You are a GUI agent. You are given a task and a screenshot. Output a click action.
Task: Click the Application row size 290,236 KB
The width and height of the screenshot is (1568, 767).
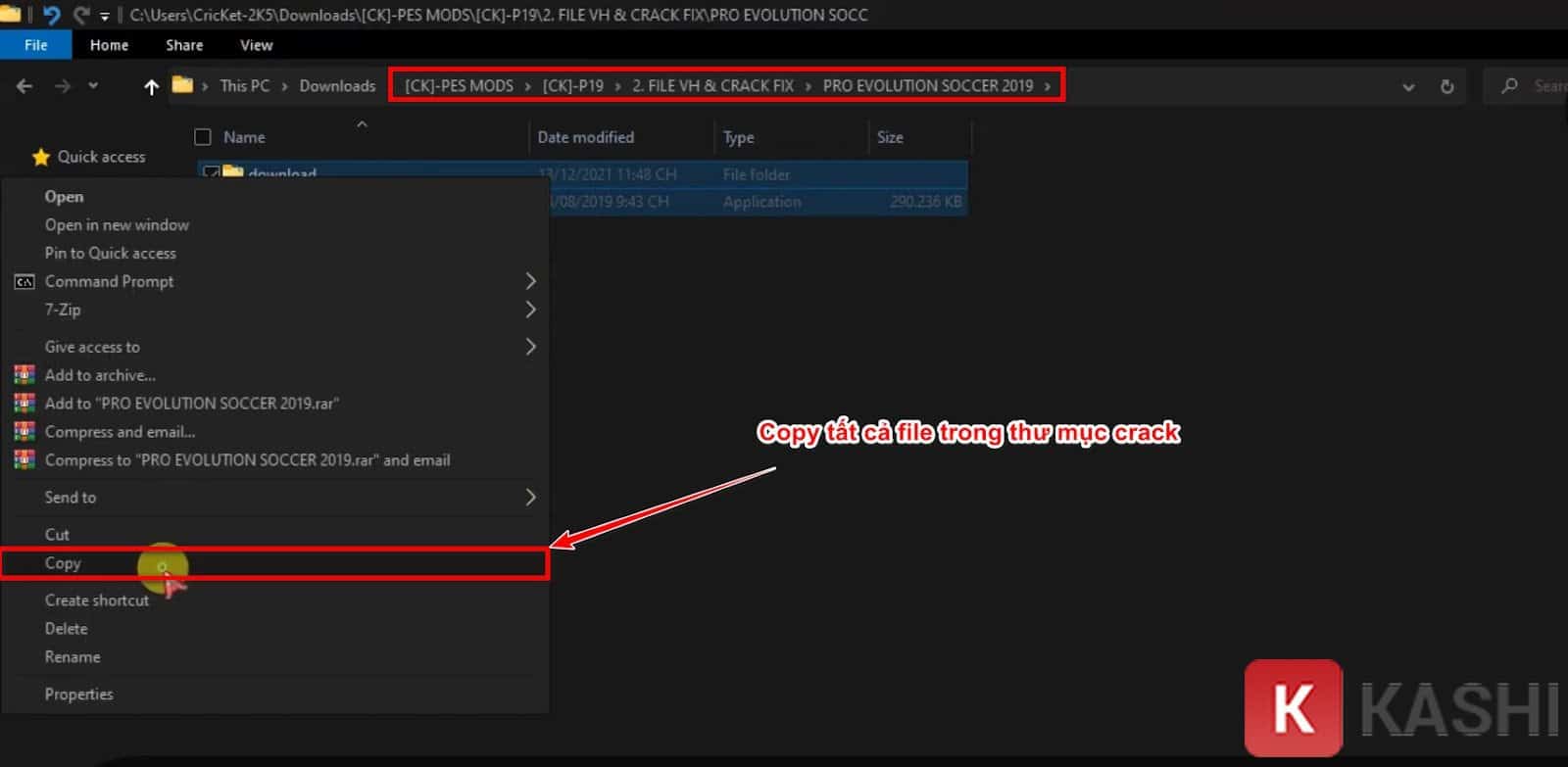[925, 203]
